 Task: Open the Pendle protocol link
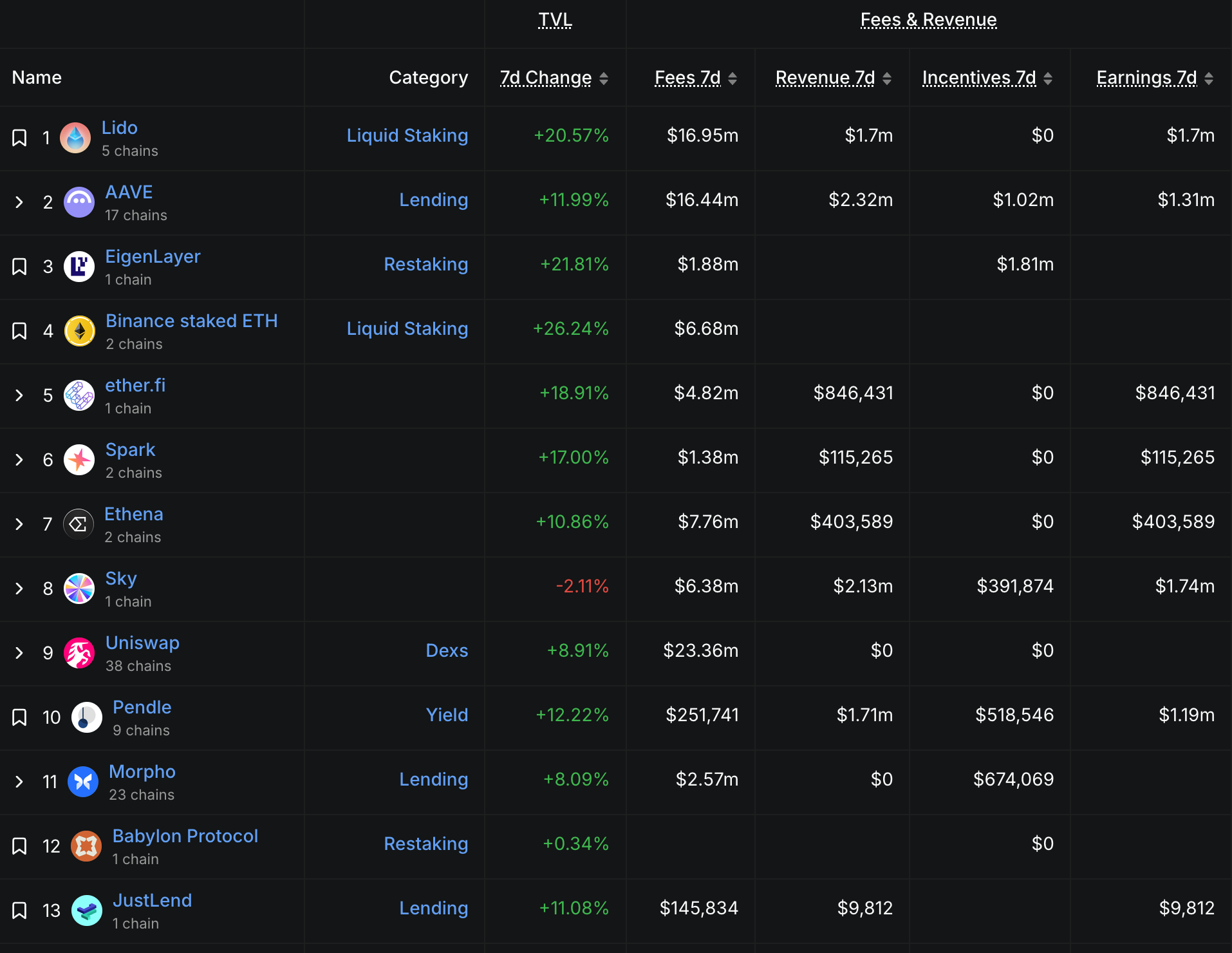click(x=142, y=707)
